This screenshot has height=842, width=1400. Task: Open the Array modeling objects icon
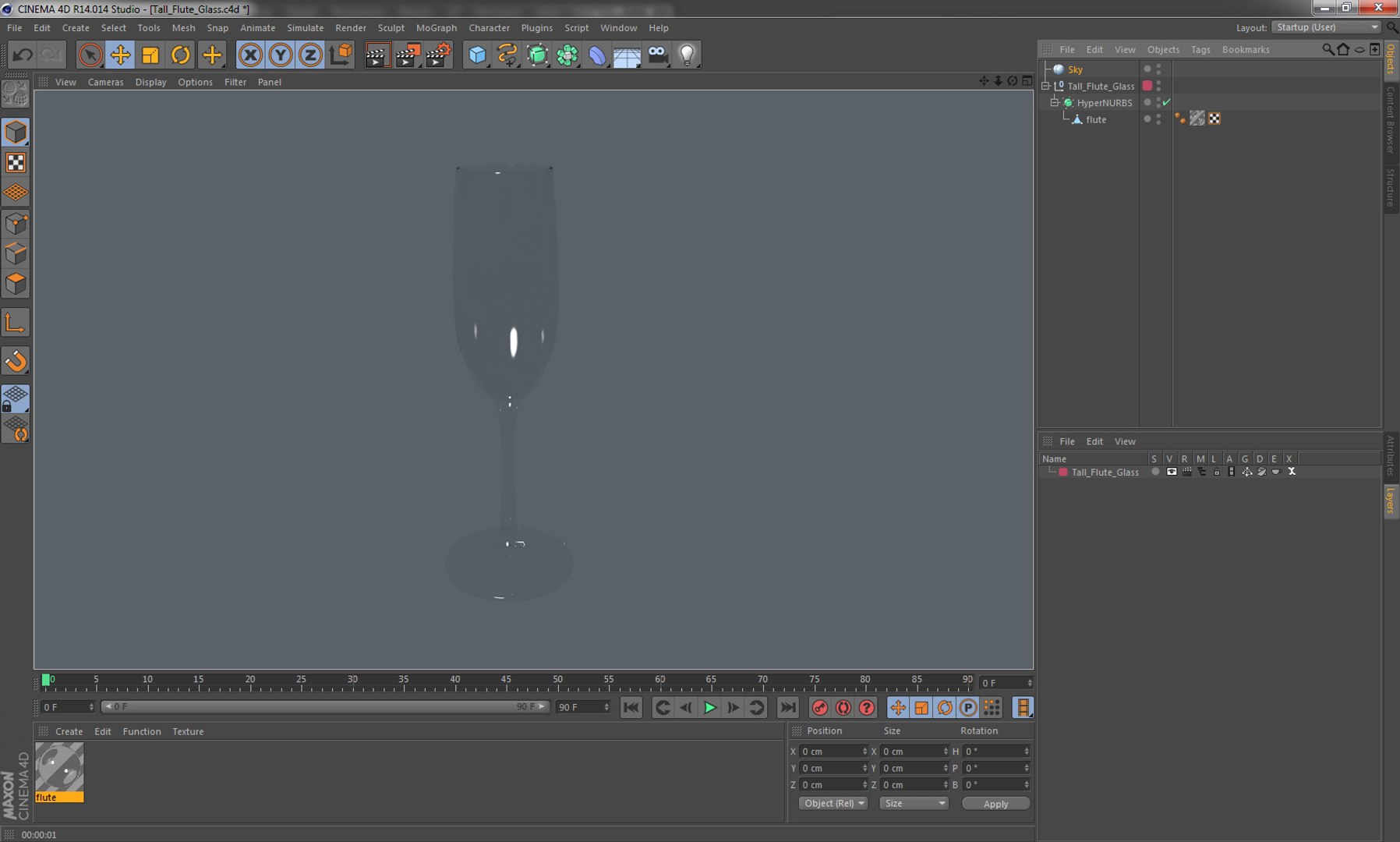[x=567, y=55]
